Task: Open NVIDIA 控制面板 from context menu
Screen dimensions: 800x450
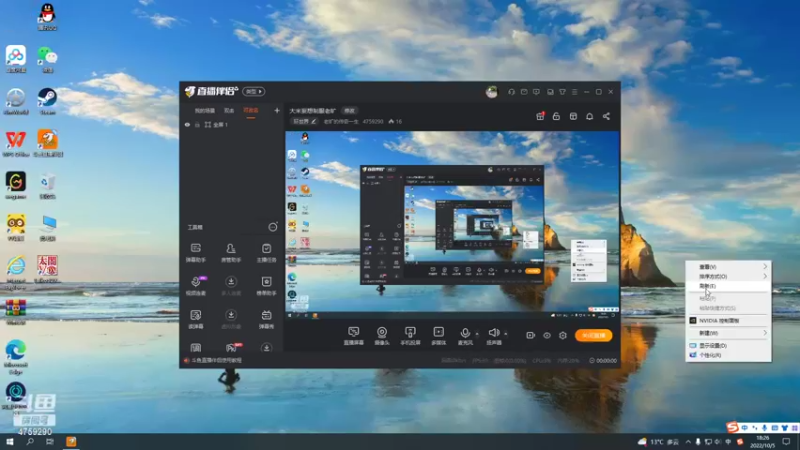Action: point(728,320)
